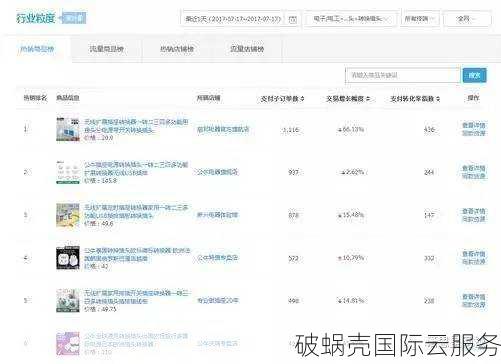Open rank 1 product thumbnail
501x364 pixels.
68,129
